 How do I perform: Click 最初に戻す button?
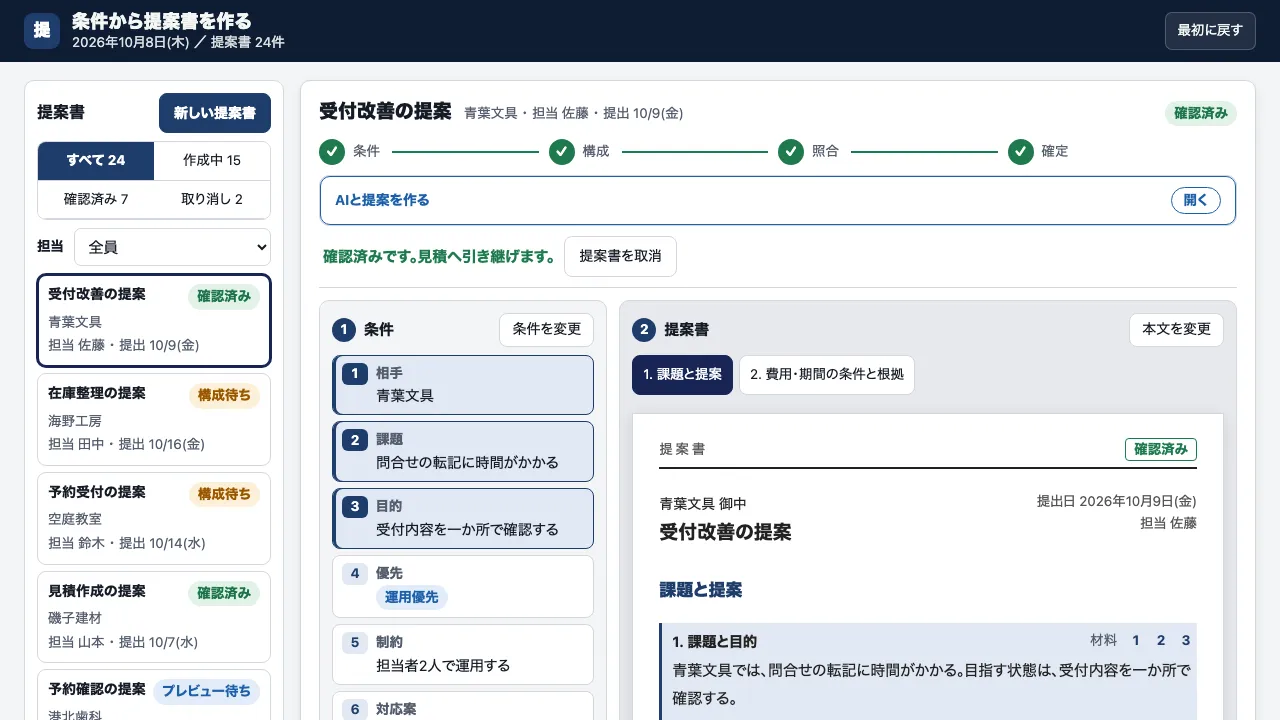(x=1210, y=31)
